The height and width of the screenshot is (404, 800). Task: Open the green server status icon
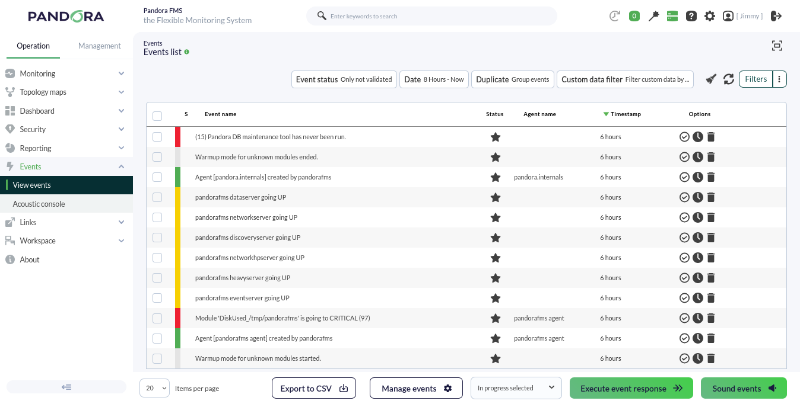tap(672, 16)
